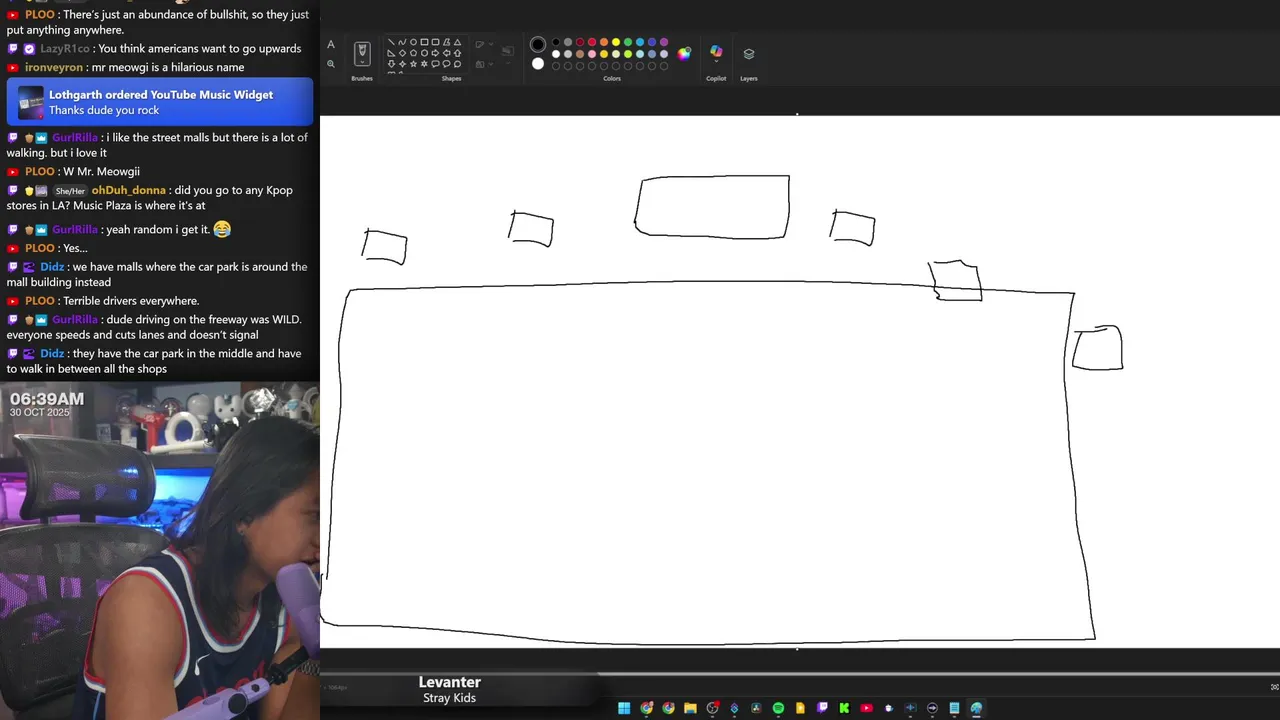Select the Rounded rectangle shape
The image size is (1280, 720).
(435, 42)
